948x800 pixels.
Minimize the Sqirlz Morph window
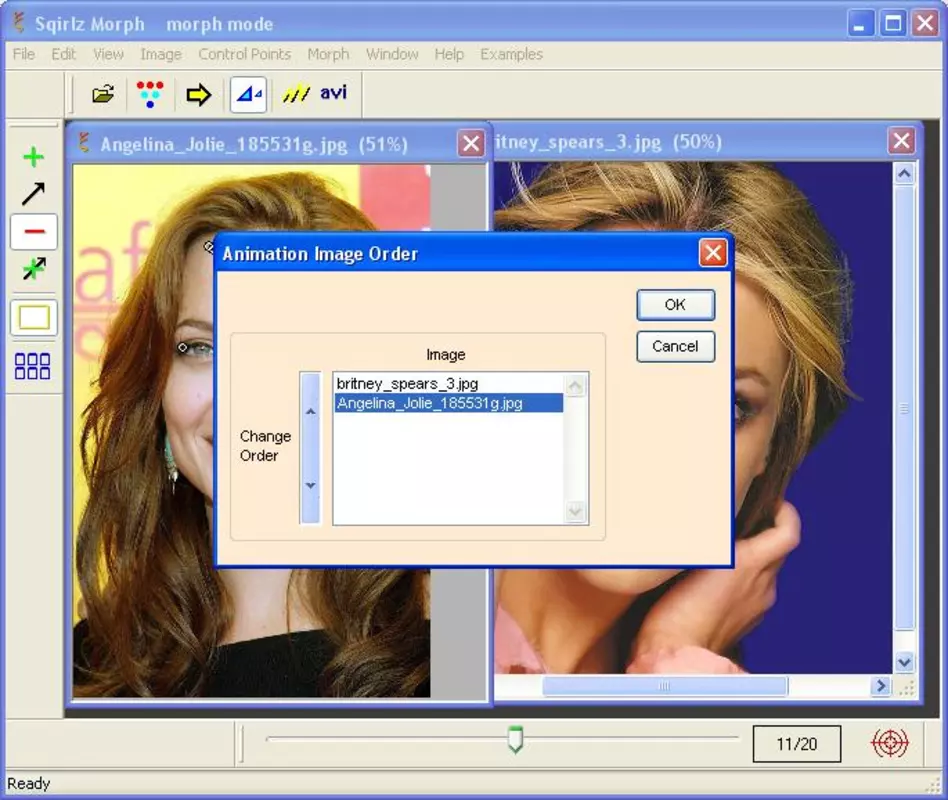[859, 24]
